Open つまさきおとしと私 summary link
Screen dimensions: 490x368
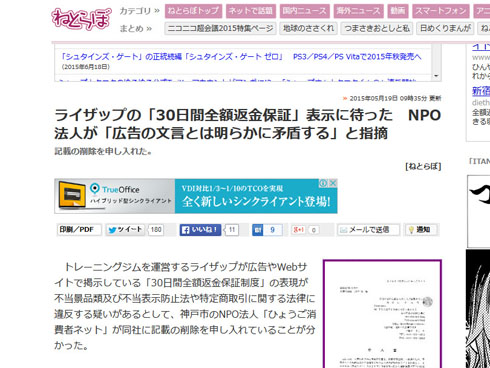[x=377, y=28]
